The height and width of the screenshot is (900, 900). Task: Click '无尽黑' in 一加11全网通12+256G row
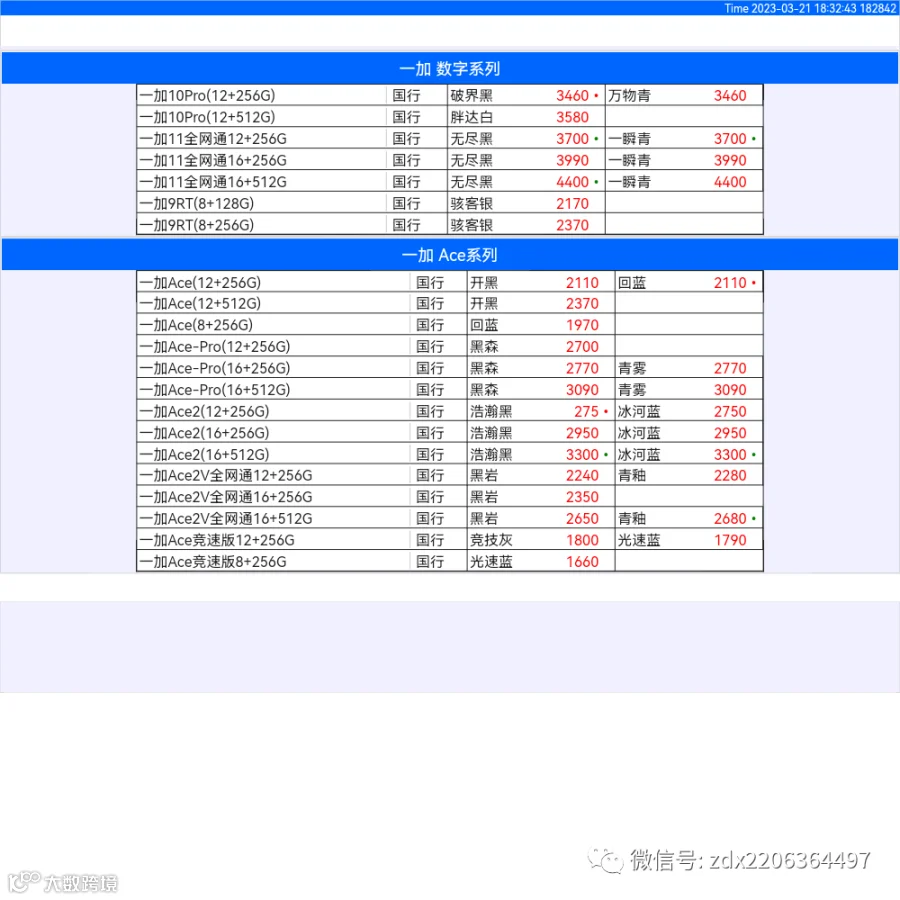pyautogui.click(x=472, y=139)
